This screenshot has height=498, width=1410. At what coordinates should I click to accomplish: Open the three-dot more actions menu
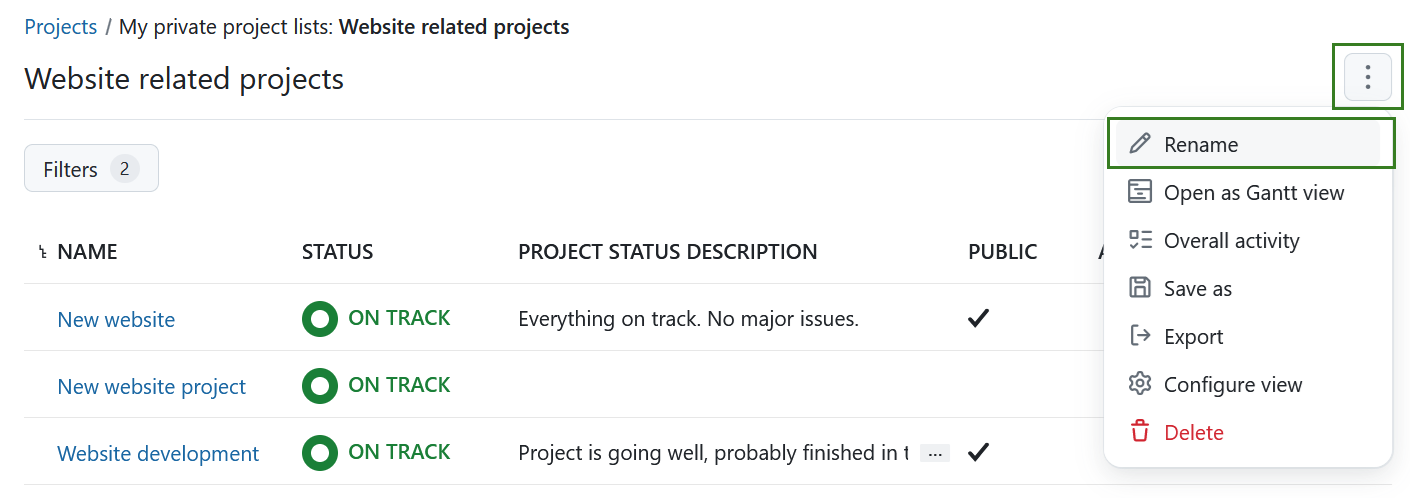(1367, 77)
